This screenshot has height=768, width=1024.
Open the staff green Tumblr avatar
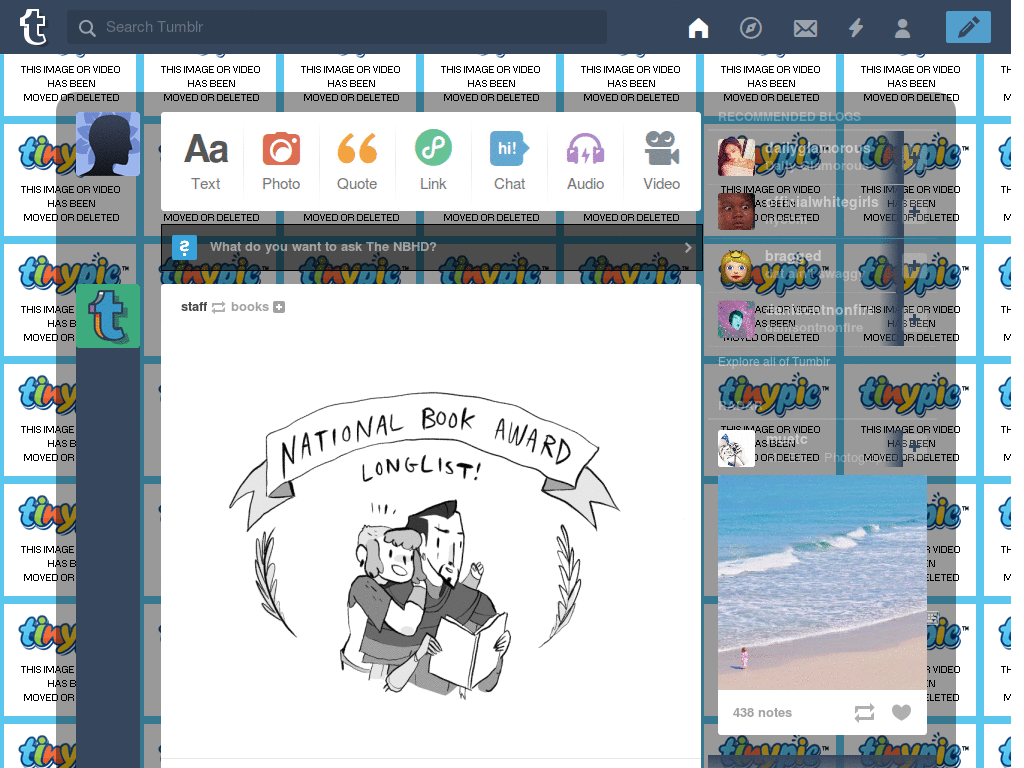[108, 316]
